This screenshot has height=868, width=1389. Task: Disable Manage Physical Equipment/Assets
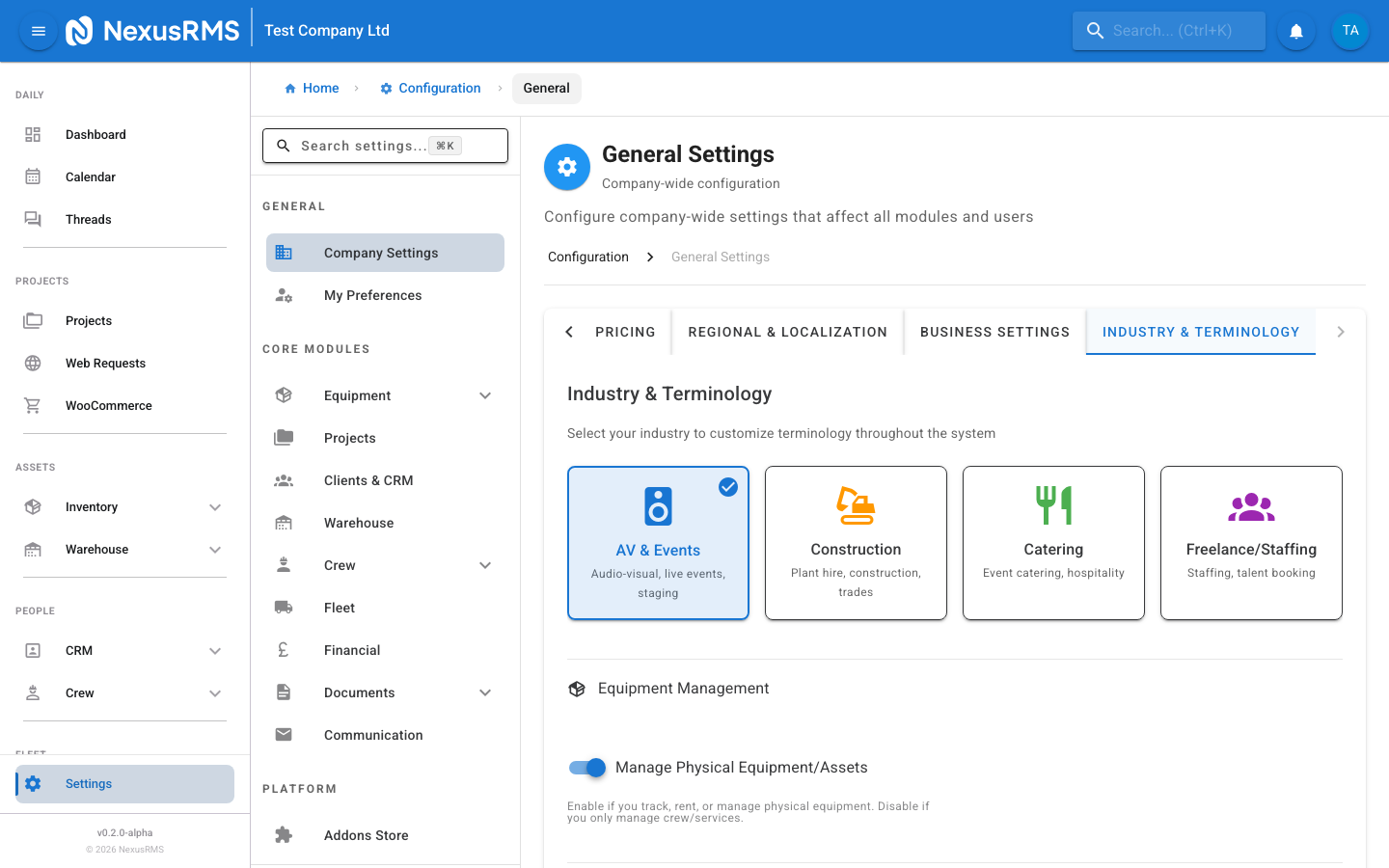pos(586,768)
